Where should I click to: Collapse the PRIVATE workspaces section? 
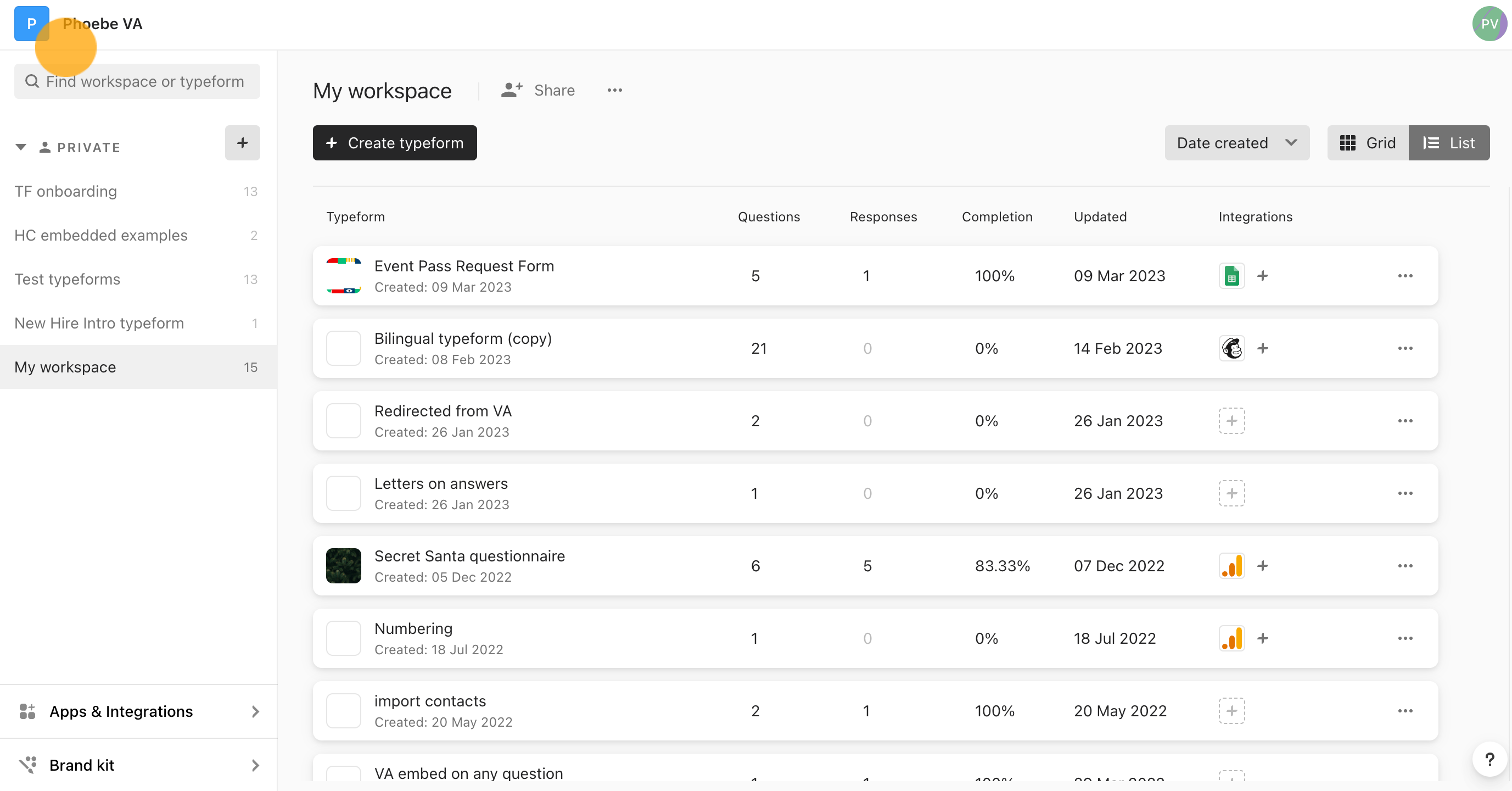(21, 147)
